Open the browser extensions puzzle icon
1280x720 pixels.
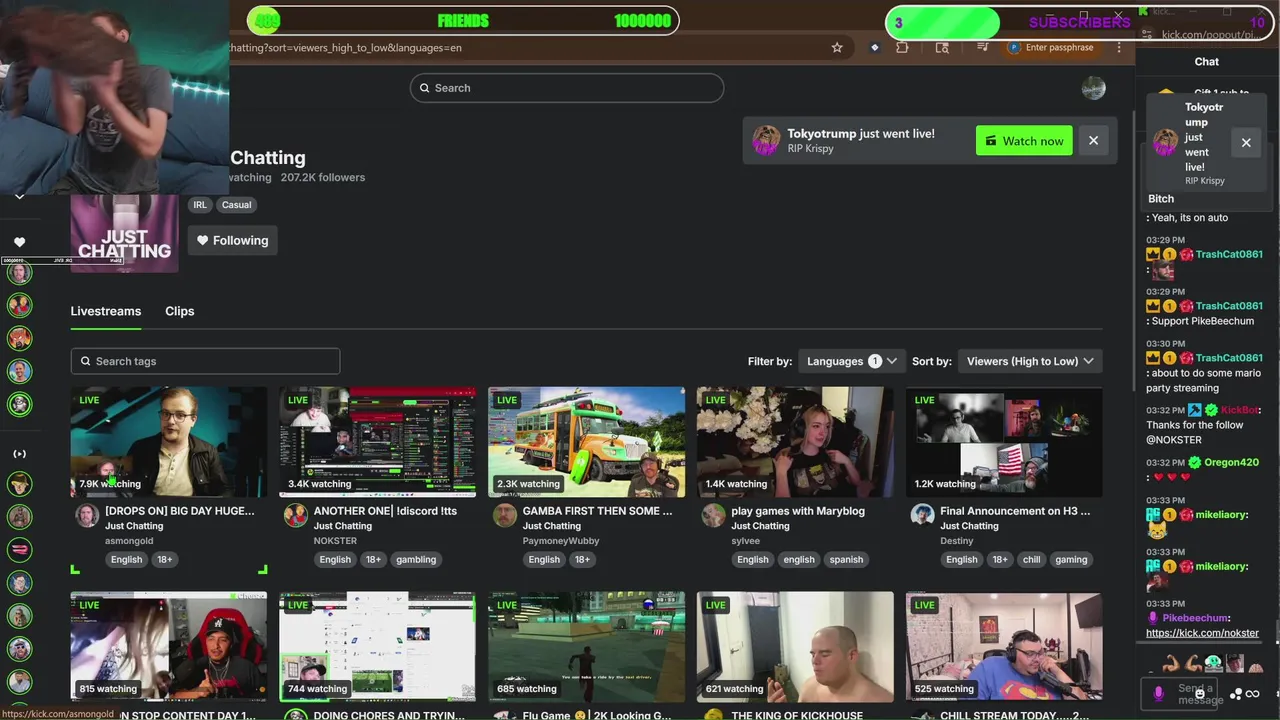pyautogui.click(x=902, y=47)
